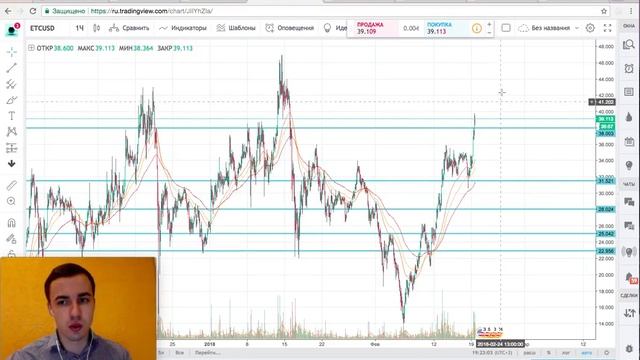Click the 22.956 horizontal level label
This screenshot has height=360, width=640.
click(x=606, y=251)
